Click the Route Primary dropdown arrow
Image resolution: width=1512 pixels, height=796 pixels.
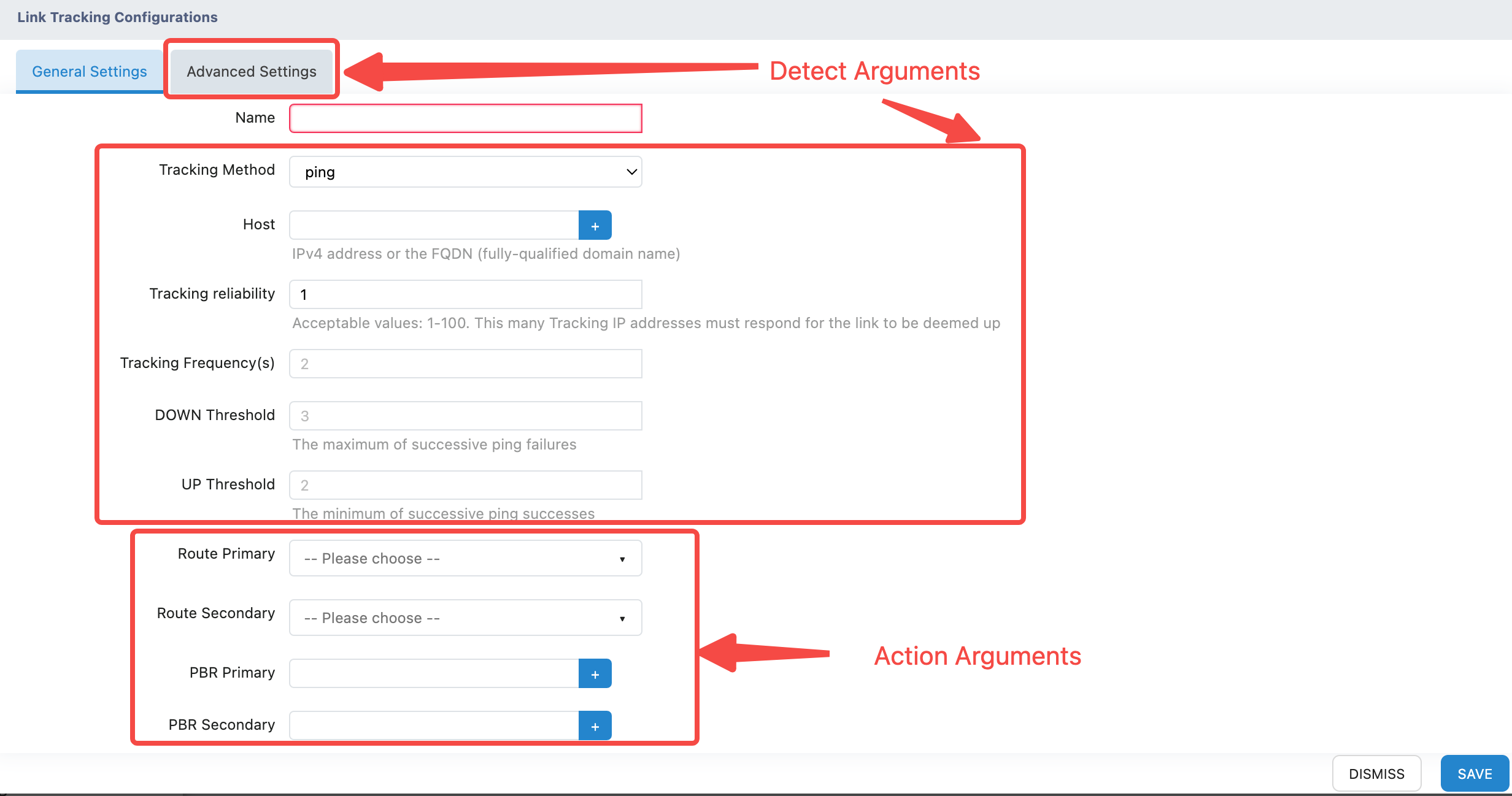(x=622, y=559)
